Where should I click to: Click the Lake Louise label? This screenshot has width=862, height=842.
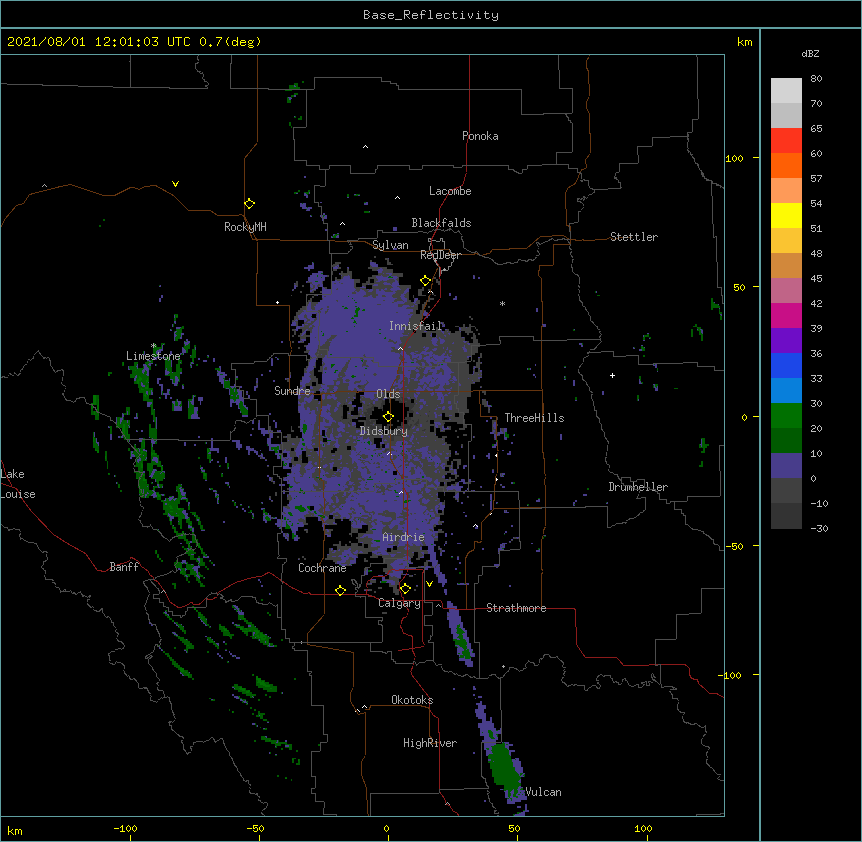18,484
